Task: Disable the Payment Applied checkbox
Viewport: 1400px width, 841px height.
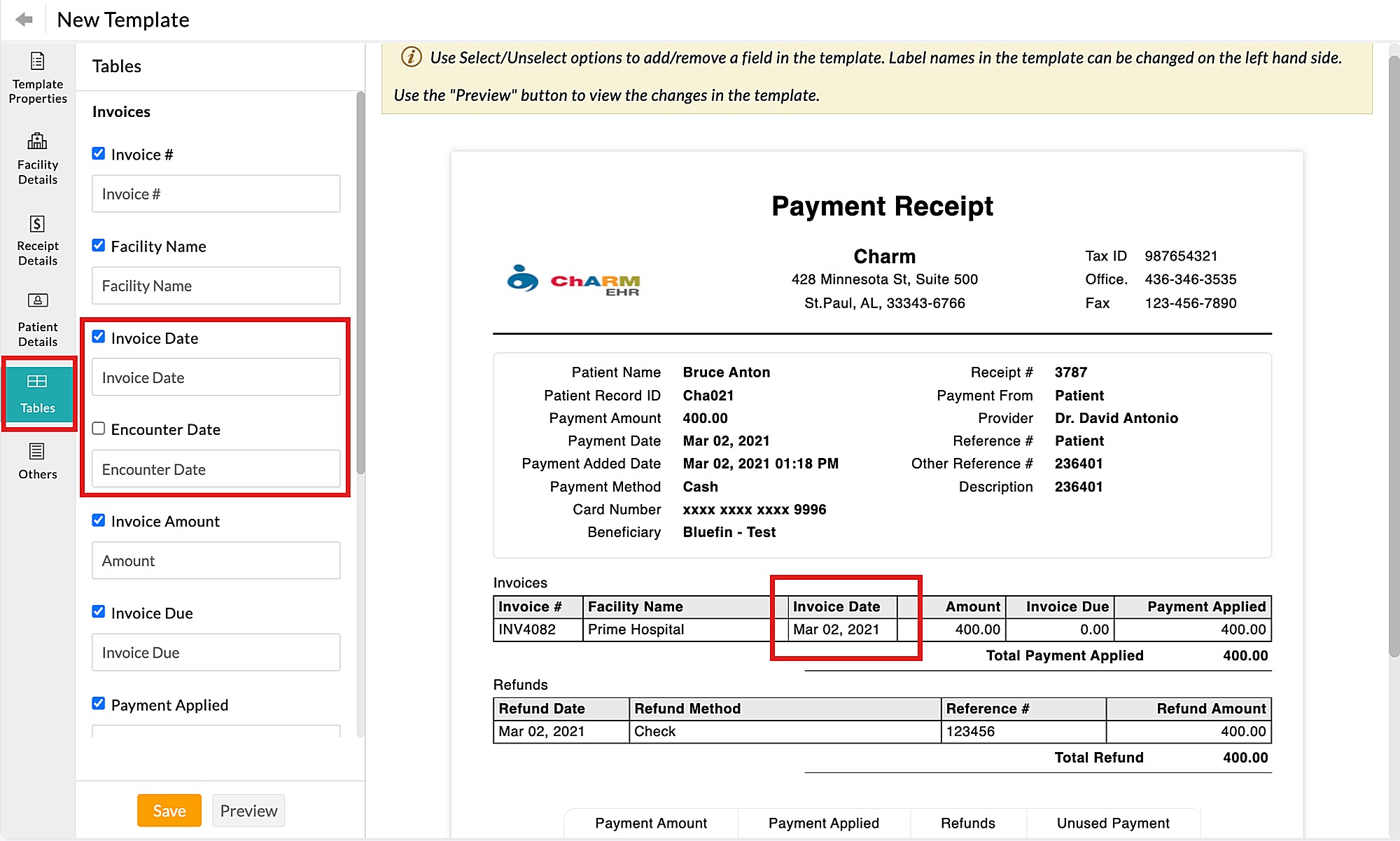Action: (98, 704)
